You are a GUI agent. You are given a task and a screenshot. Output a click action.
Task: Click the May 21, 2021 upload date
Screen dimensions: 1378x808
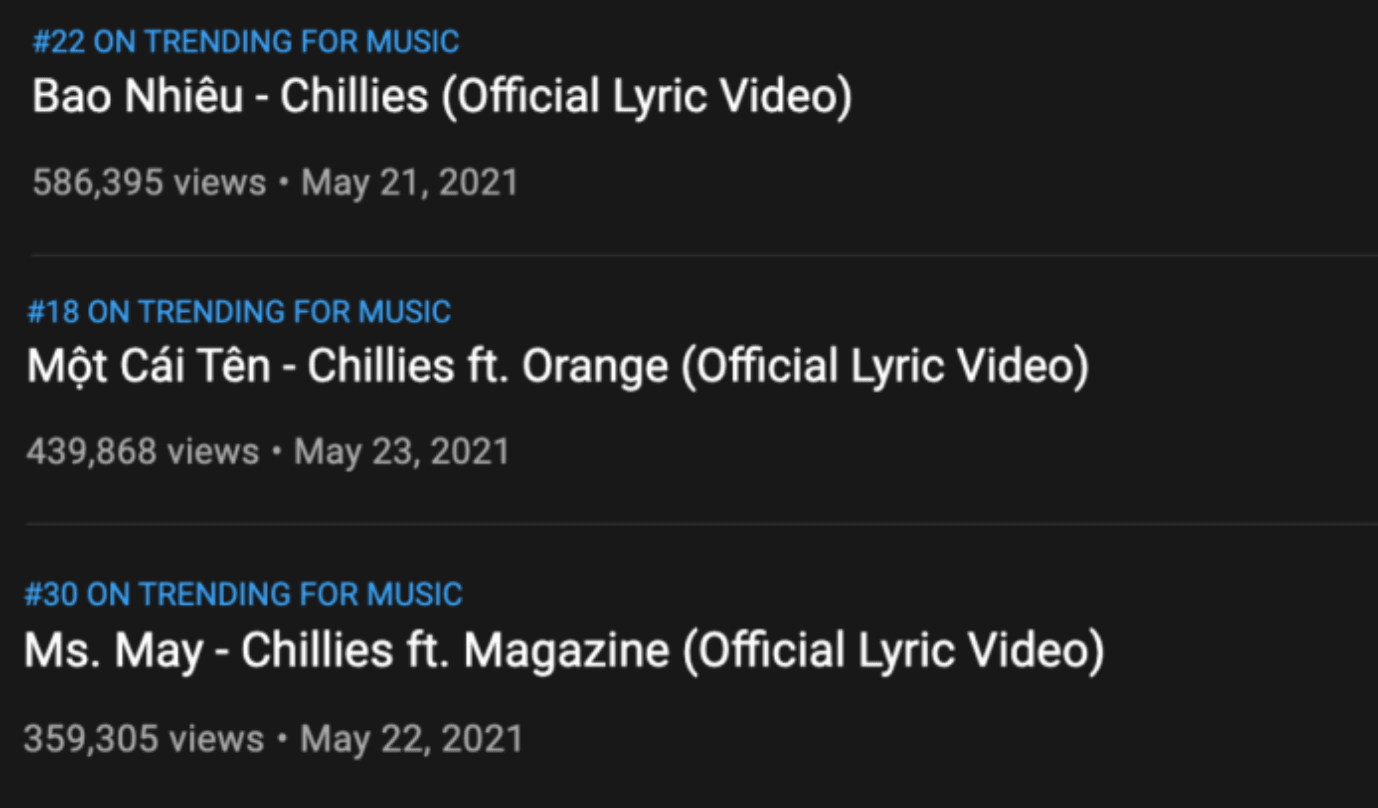click(410, 183)
